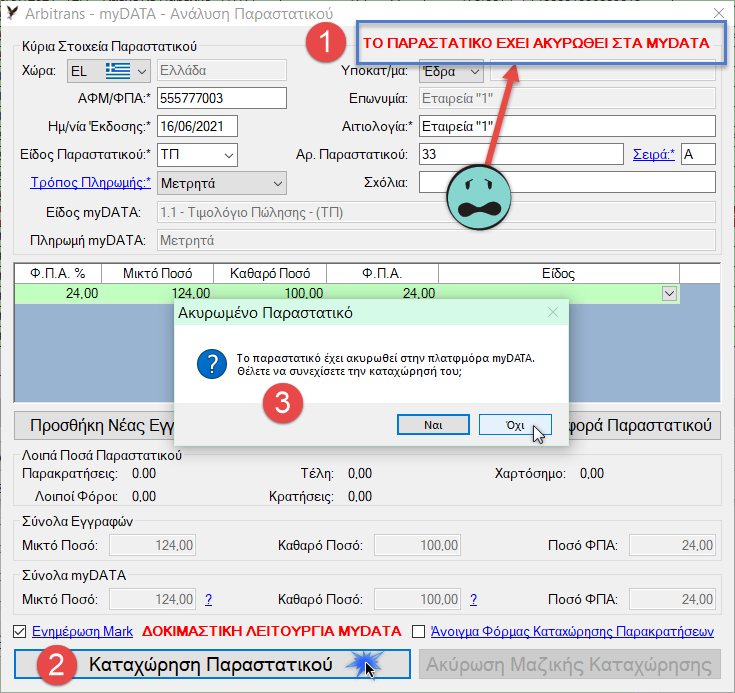The height and width of the screenshot is (693, 735).
Task: Click the Σύνολα myDATA Ποσό ΦΠΑ field
Action: 672,599
